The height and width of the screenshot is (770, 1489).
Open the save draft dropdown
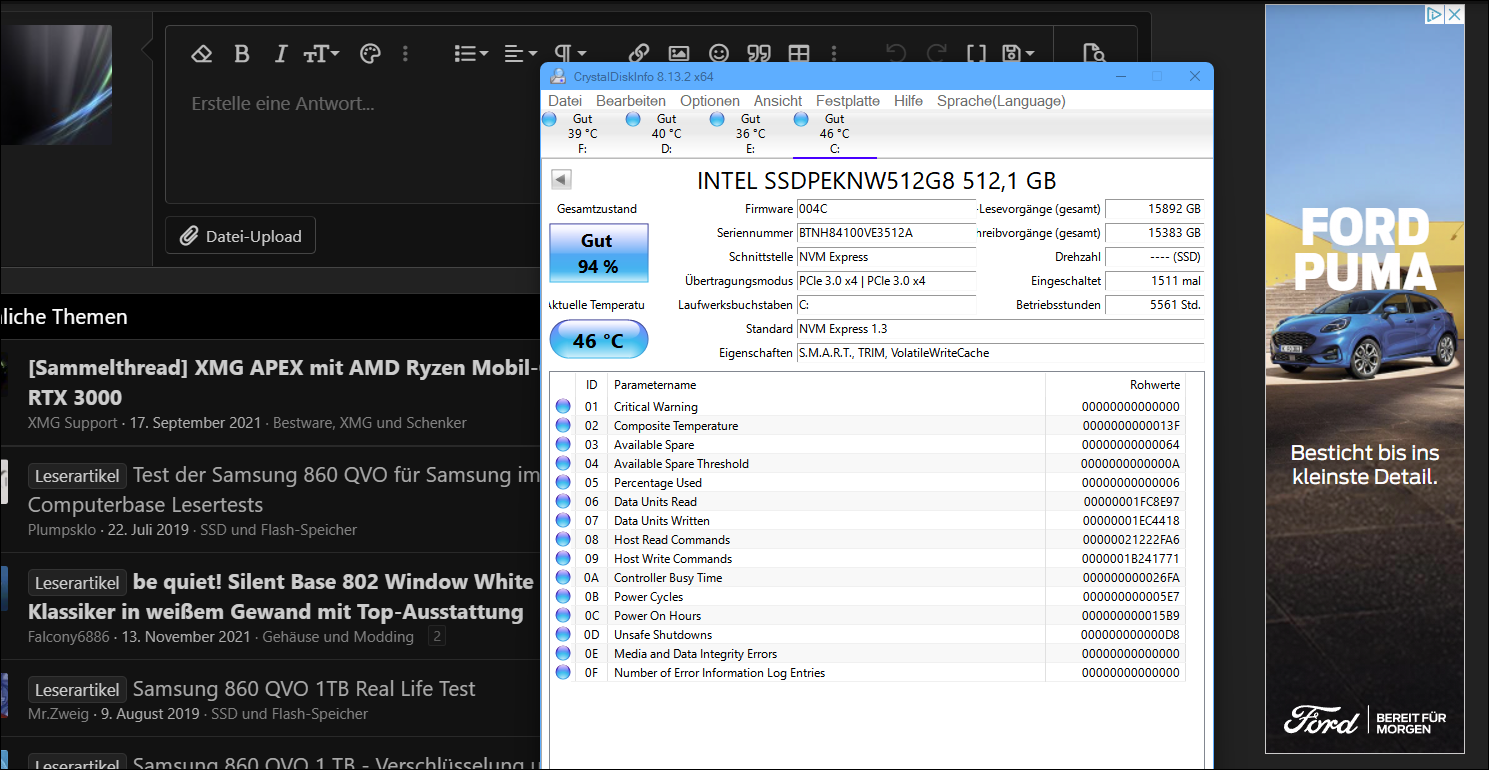pyautogui.click(x=1018, y=54)
